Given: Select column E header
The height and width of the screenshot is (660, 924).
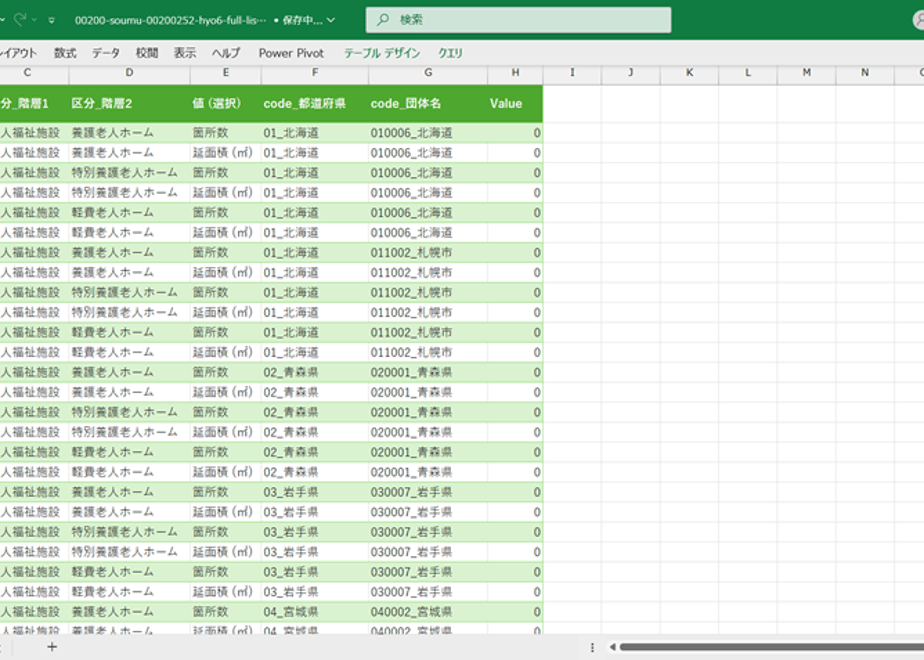Looking at the screenshot, I should (226, 73).
